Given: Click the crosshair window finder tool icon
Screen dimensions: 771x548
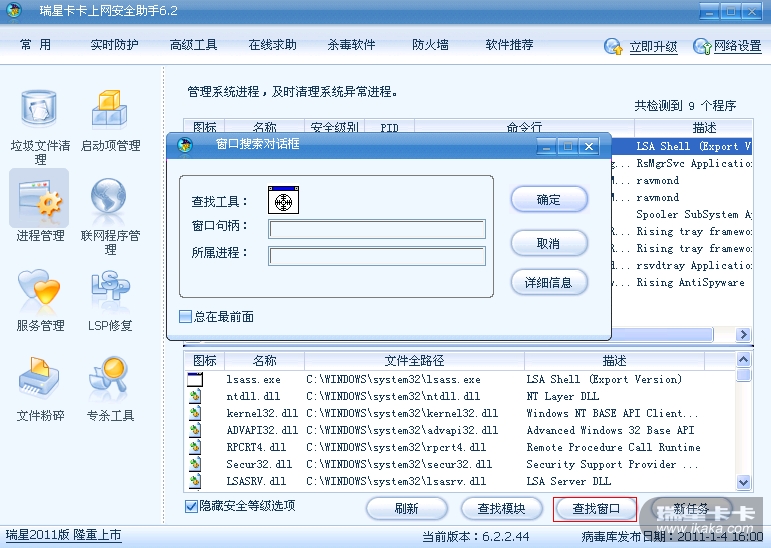Looking at the screenshot, I should [283, 200].
